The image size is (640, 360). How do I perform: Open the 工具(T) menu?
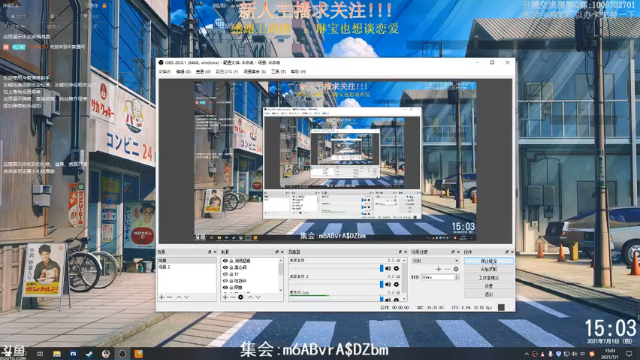278,72
